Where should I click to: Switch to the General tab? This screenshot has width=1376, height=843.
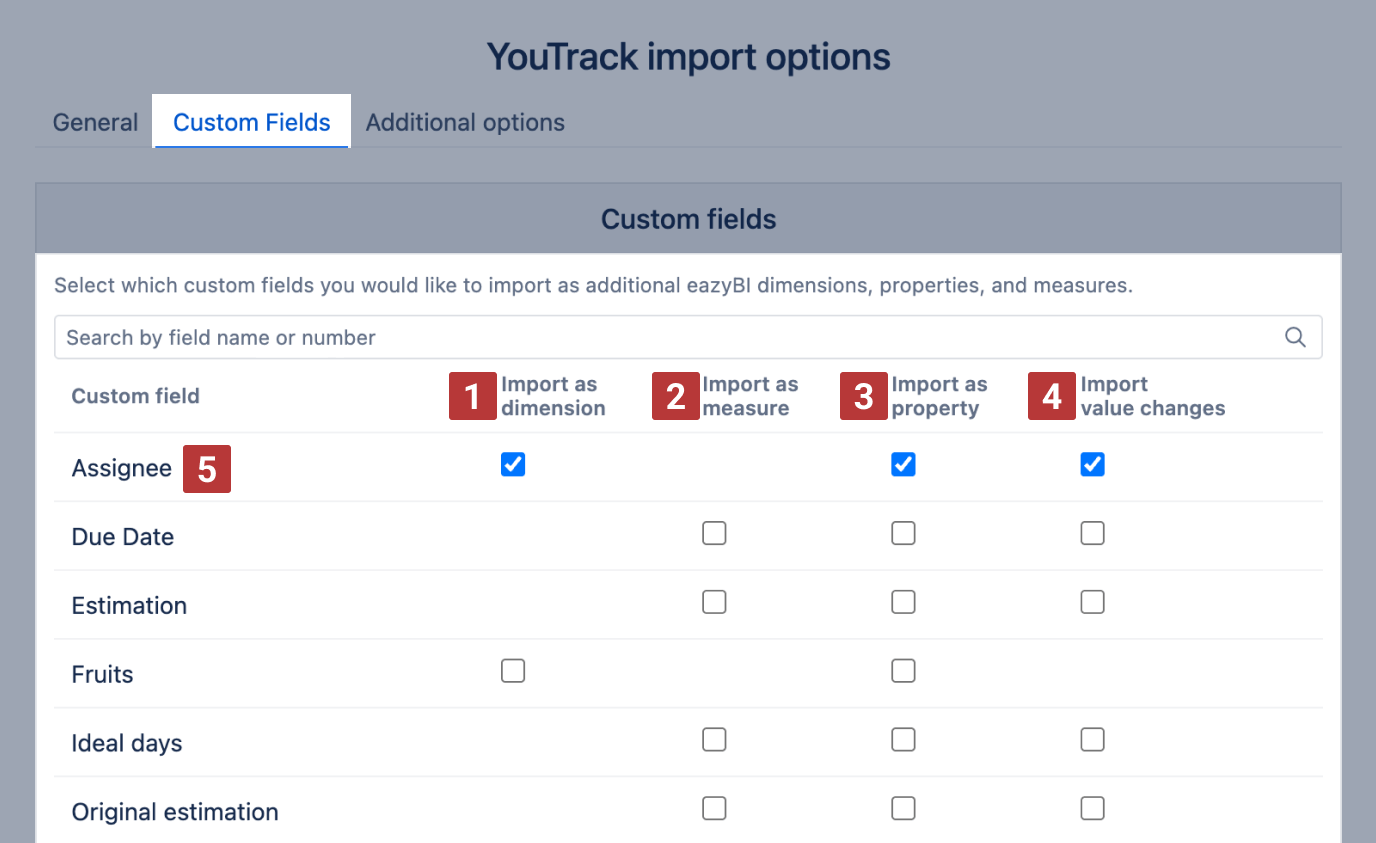click(95, 122)
